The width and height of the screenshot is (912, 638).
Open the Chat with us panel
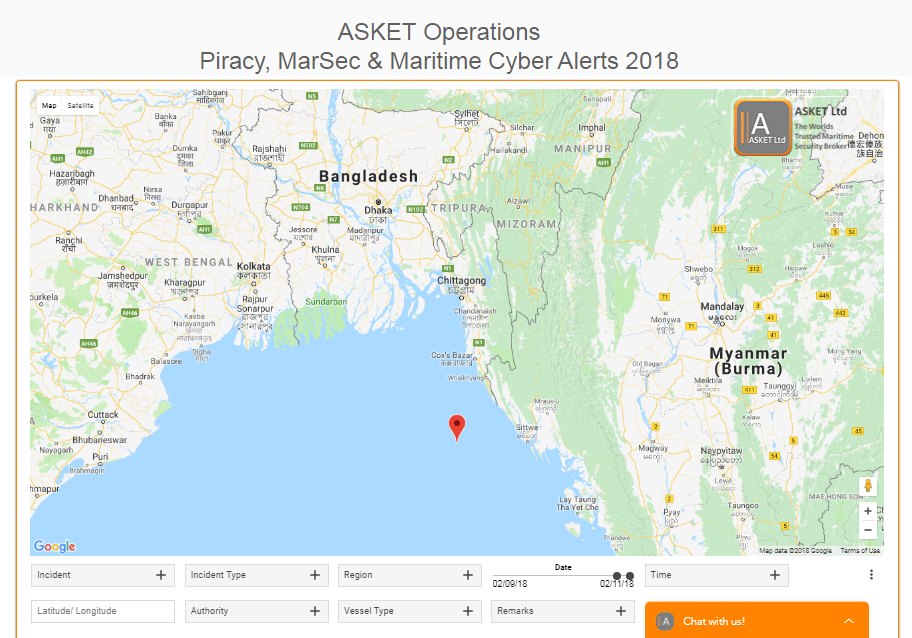click(x=757, y=620)
